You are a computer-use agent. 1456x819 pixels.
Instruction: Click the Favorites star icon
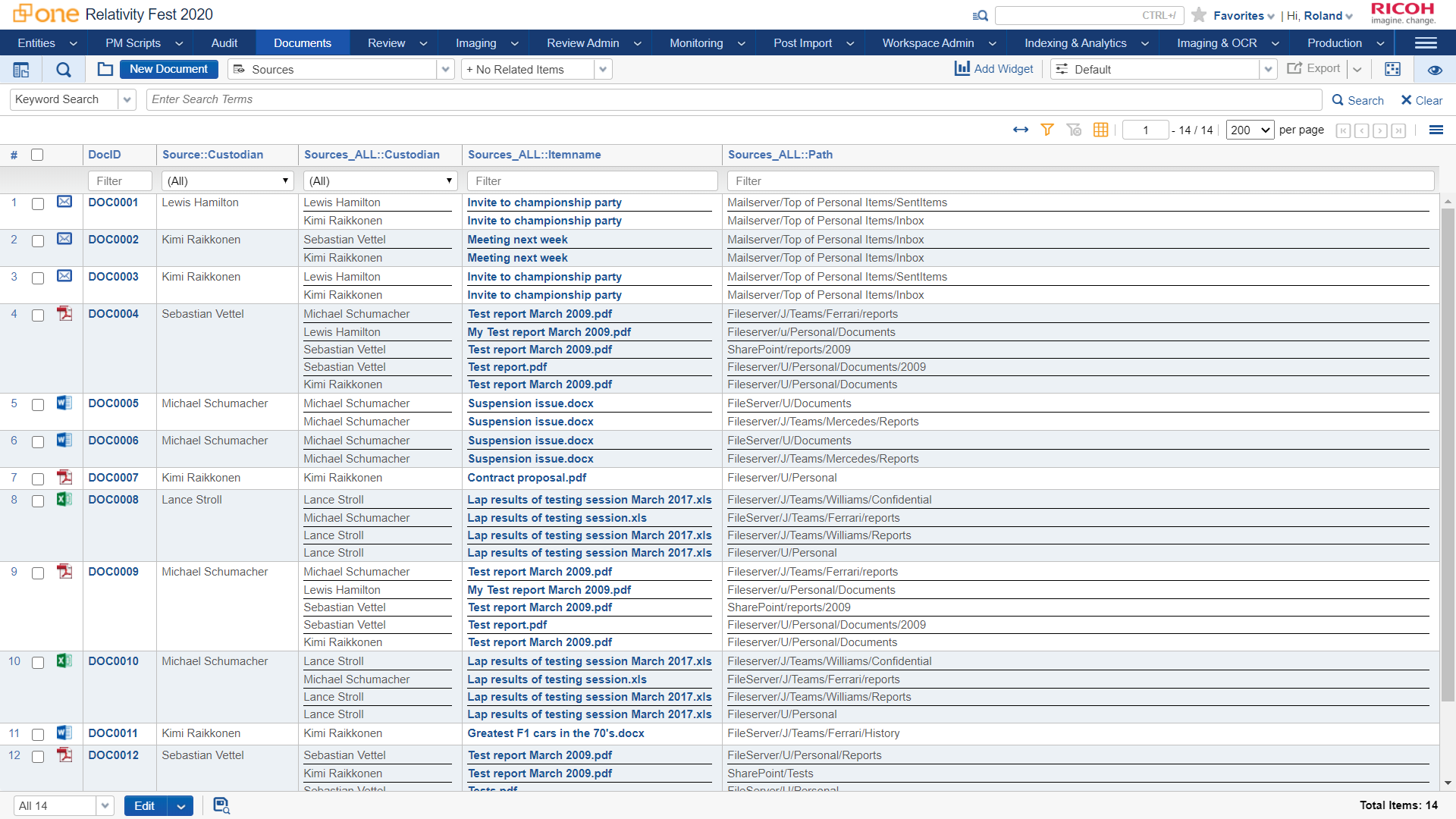(1199, 15)
